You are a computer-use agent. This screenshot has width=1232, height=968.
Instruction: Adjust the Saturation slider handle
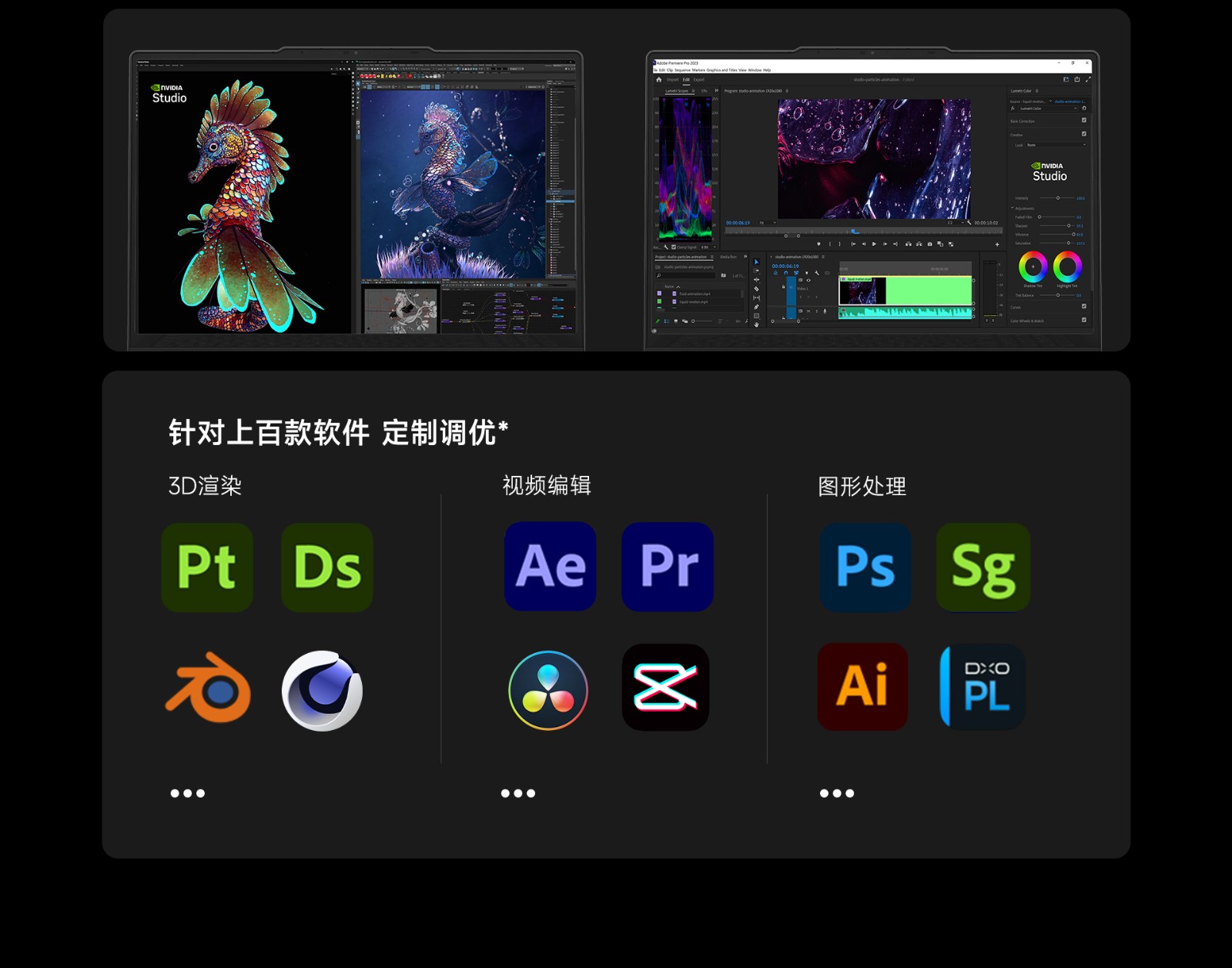(x=1069, y=243)
